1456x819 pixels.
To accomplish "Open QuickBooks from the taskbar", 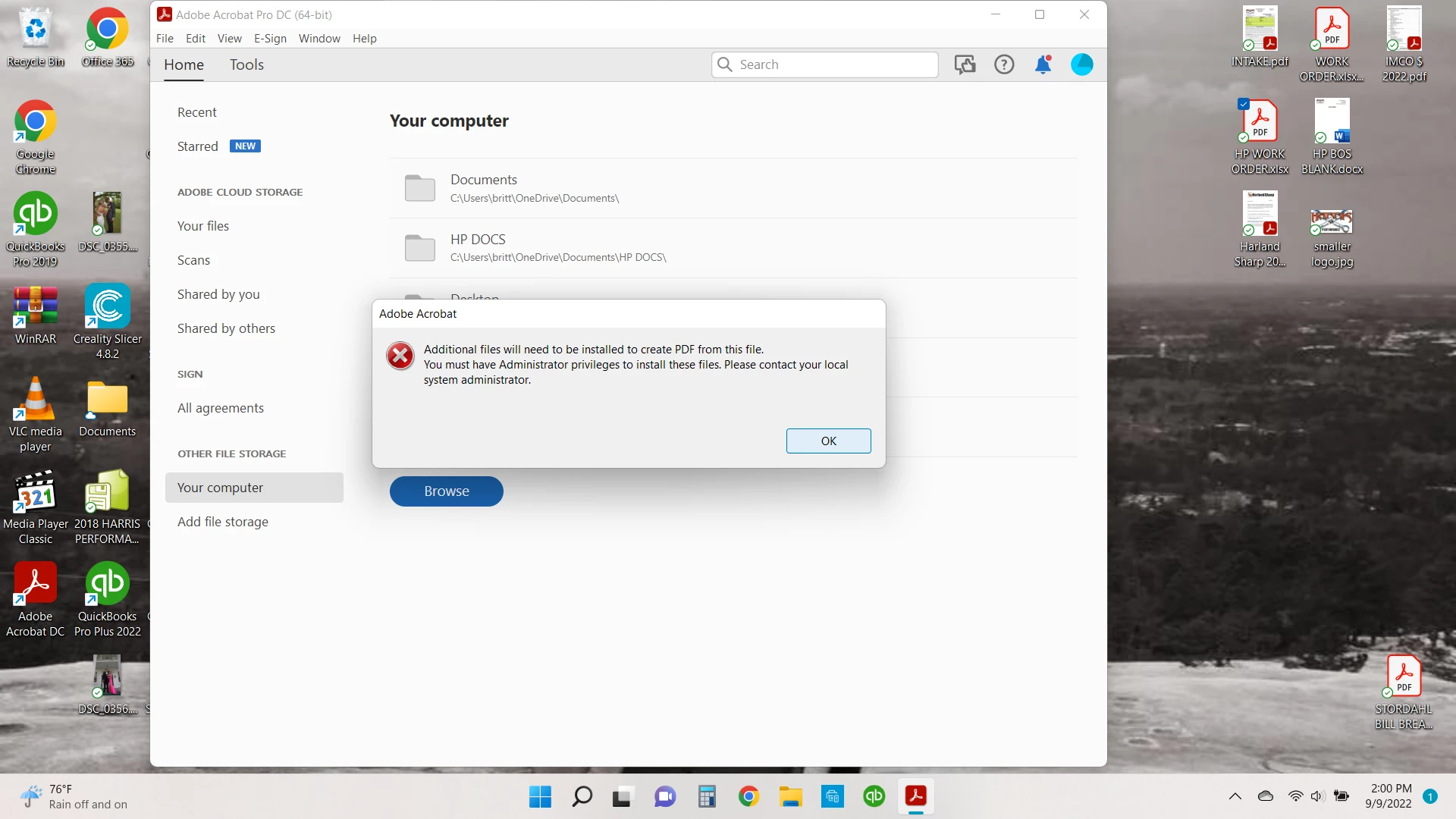I will pyautogui.click(x=874, y=796).
